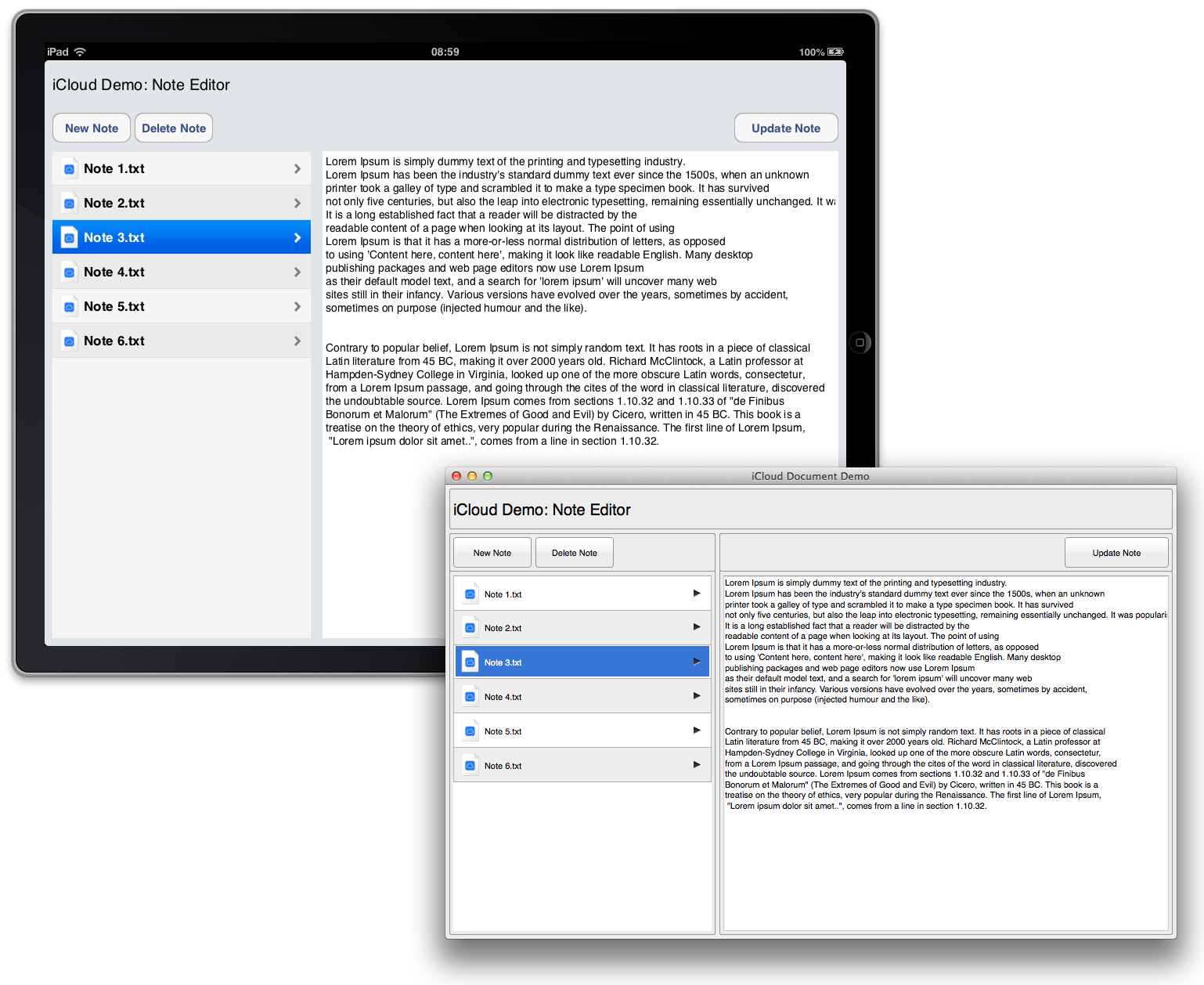Tap Update Note on the iPad

pyautogui.click(x=786, y=128)
